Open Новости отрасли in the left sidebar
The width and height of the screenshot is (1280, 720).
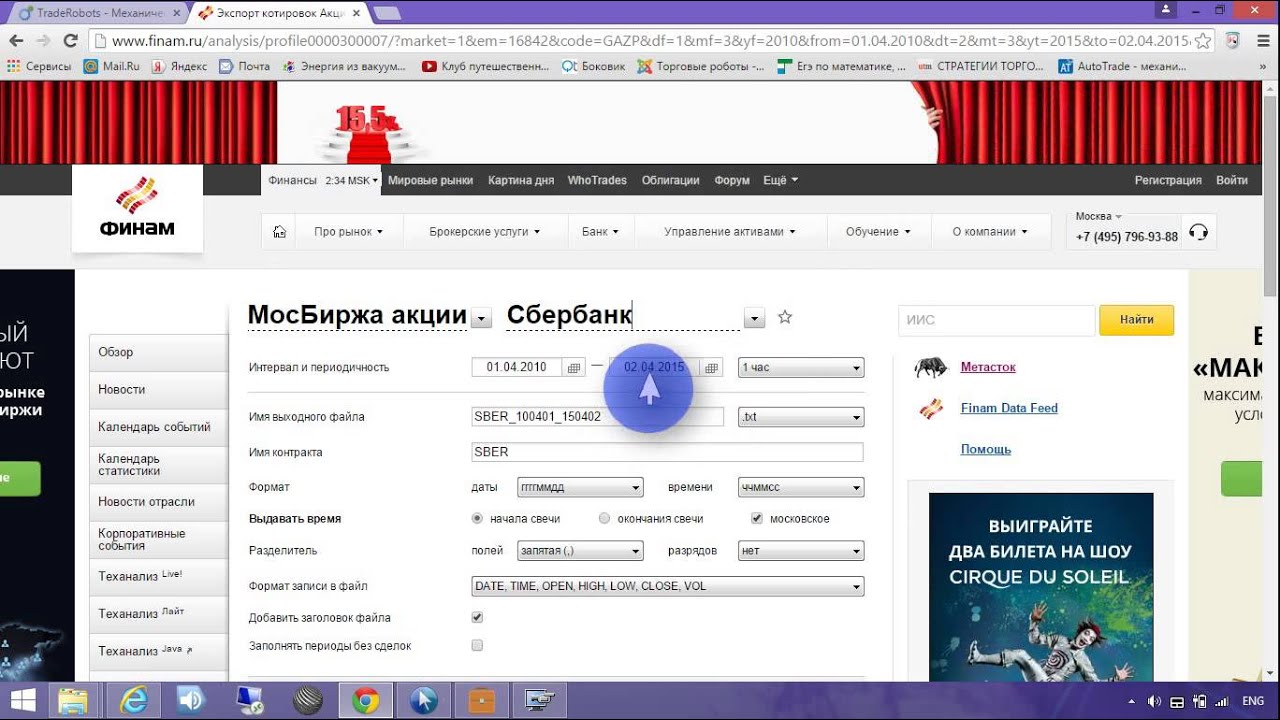[x=159, y=502]
